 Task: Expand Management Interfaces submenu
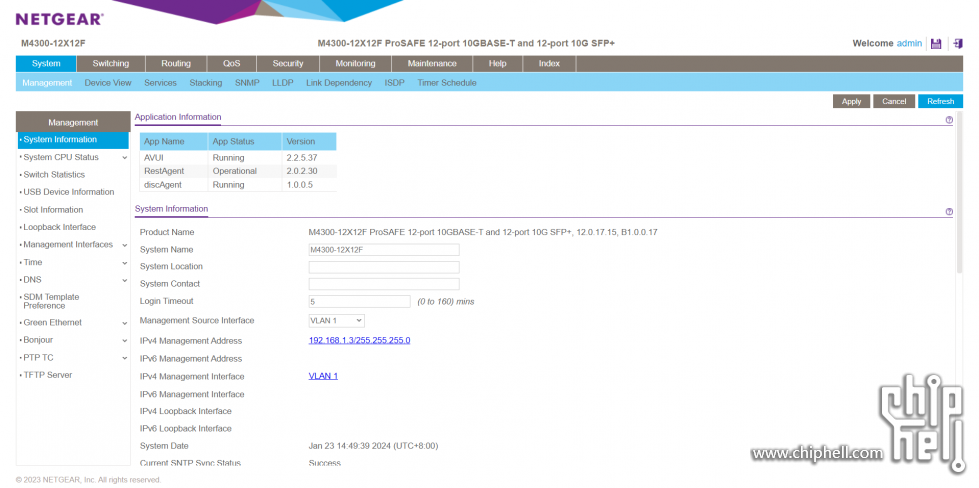[x=125, y=245]
